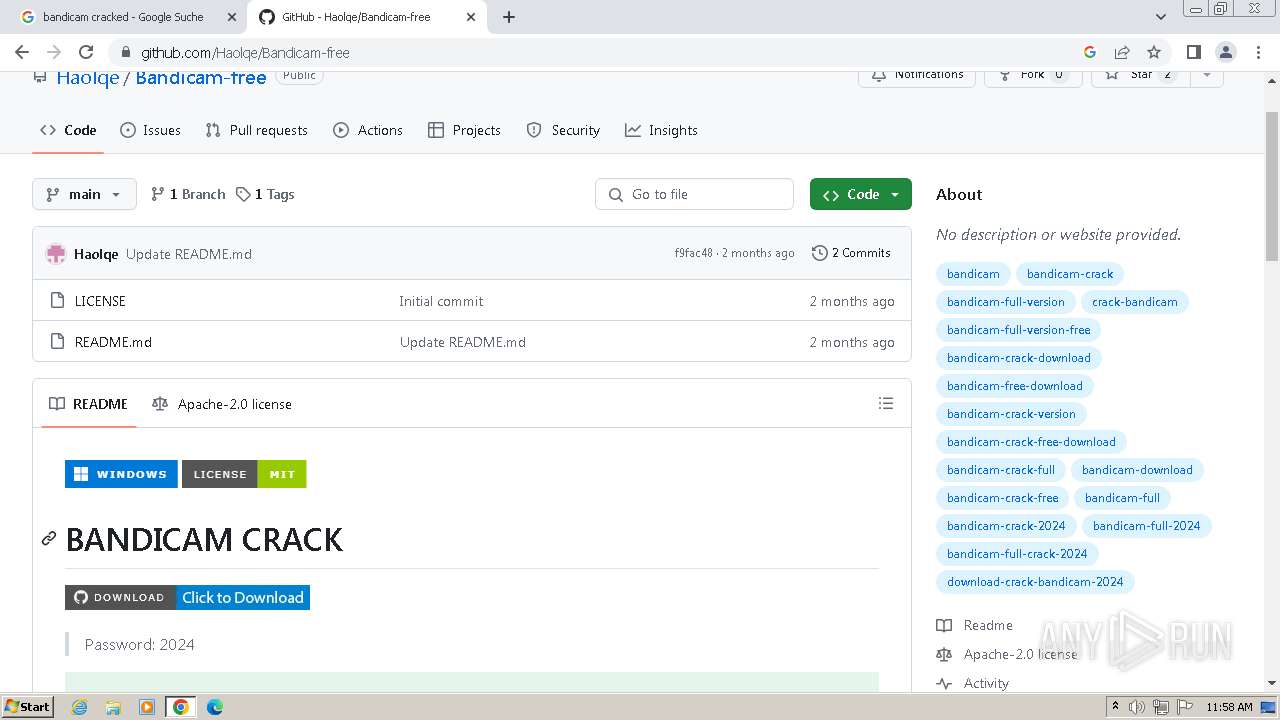Open the crack-bandicam topic tag
This screenshot has height=720, width=1280.
pyautogui.click(x=1135, y=302)
